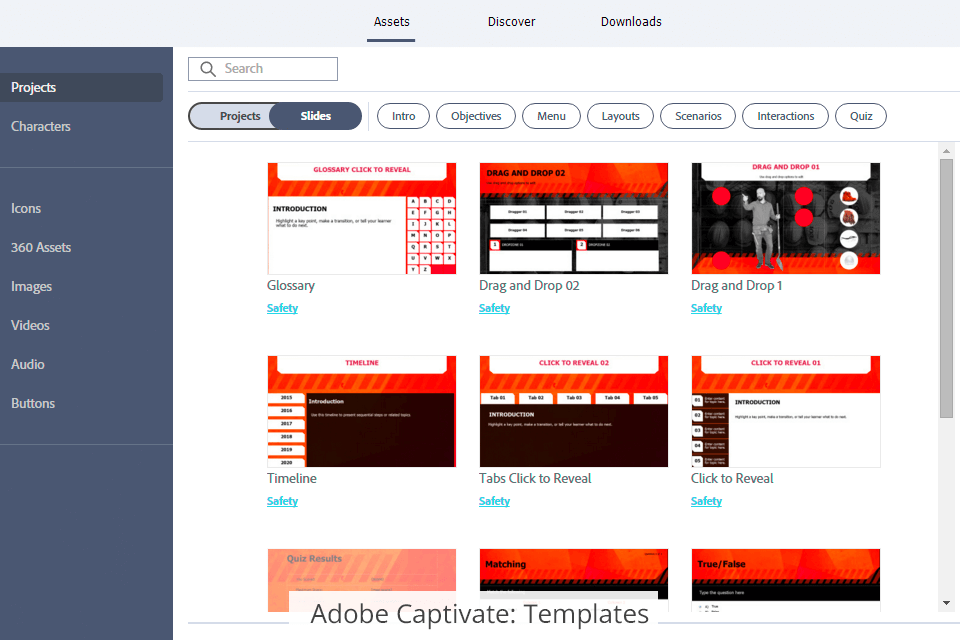The image size is (960, 640).
Task: Filter slides by Quiz
Action: point(861,116)
